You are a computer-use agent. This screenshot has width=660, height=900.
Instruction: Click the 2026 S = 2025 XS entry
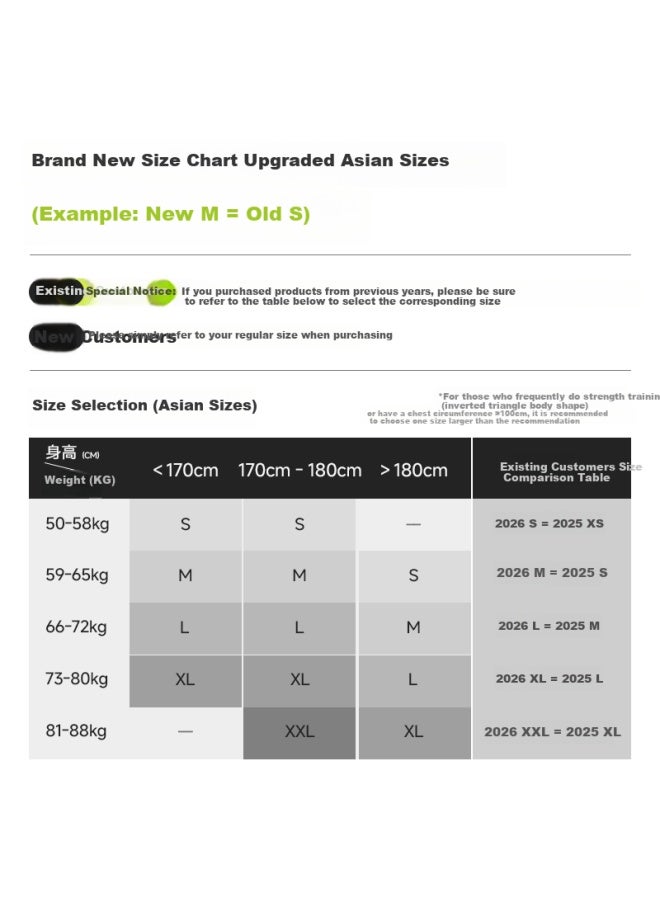pos(549,523)
